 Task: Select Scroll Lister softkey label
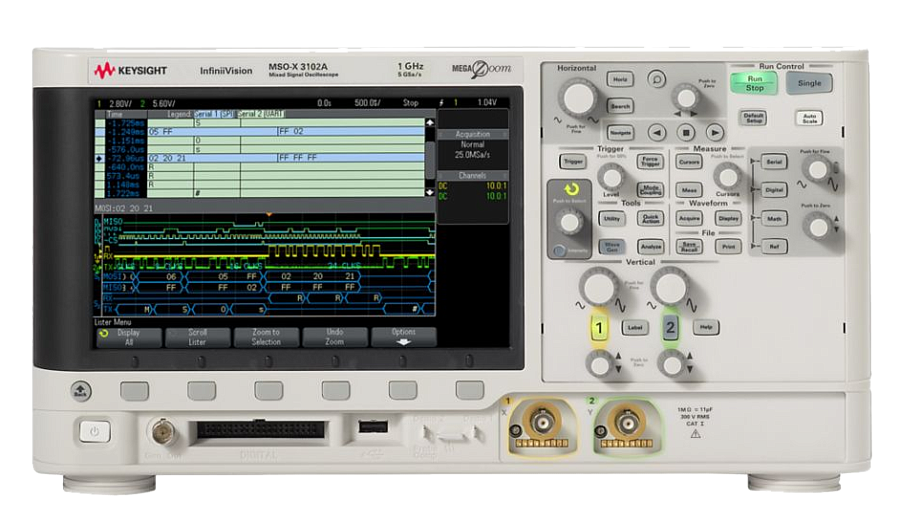tap(197, 337)
